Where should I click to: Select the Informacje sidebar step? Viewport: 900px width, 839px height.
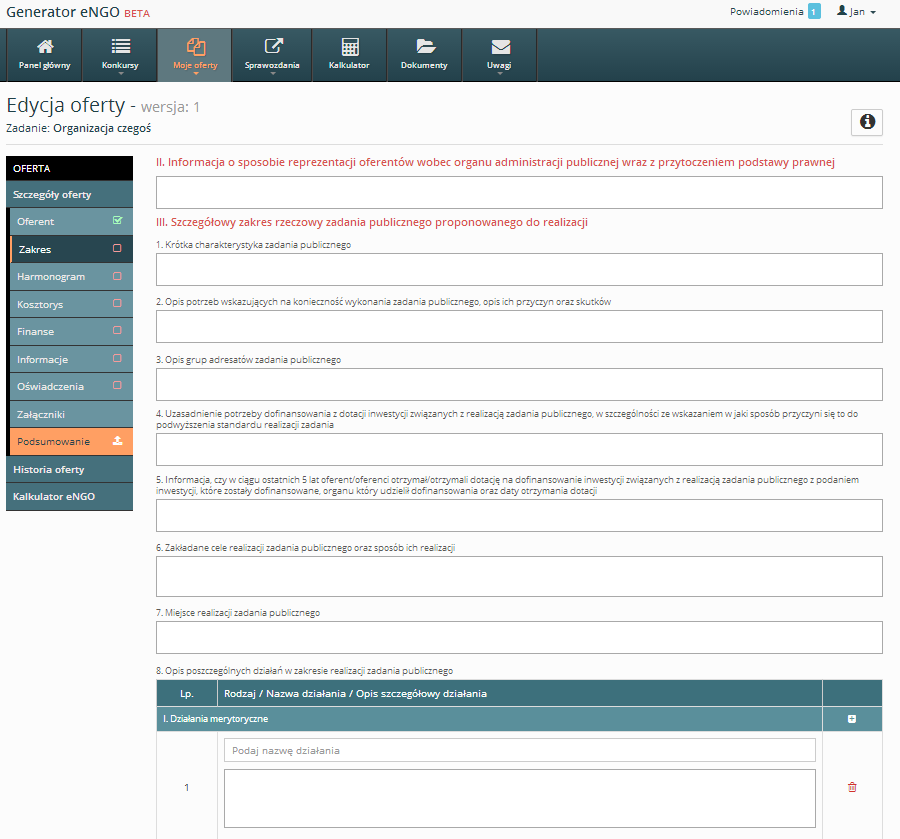(x=71, y=359)
